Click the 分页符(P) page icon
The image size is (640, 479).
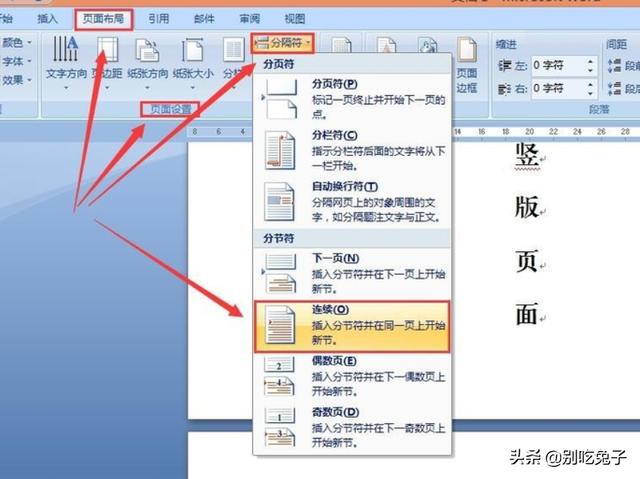pyautogui.click(x=281, y=99)
